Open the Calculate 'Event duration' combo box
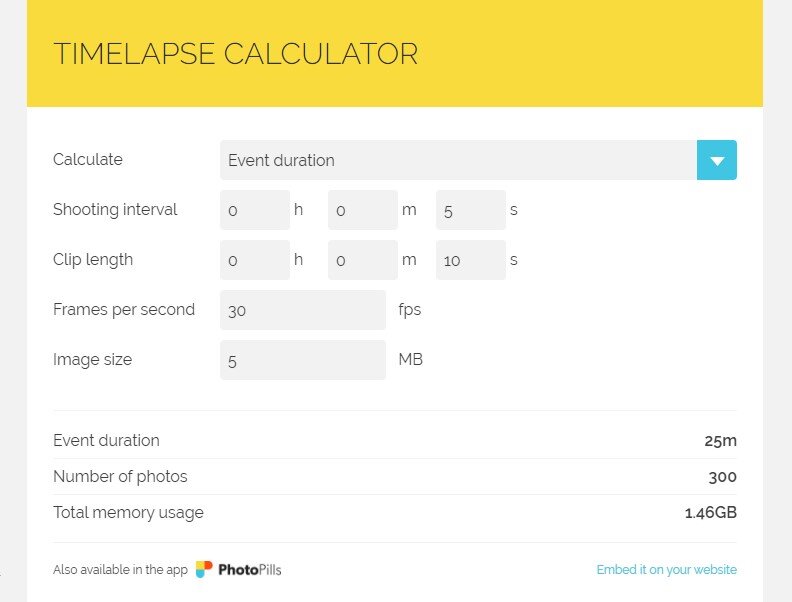The height and width of the screenshot is (602, 792). pyautogui.click(x=457, y=160)
